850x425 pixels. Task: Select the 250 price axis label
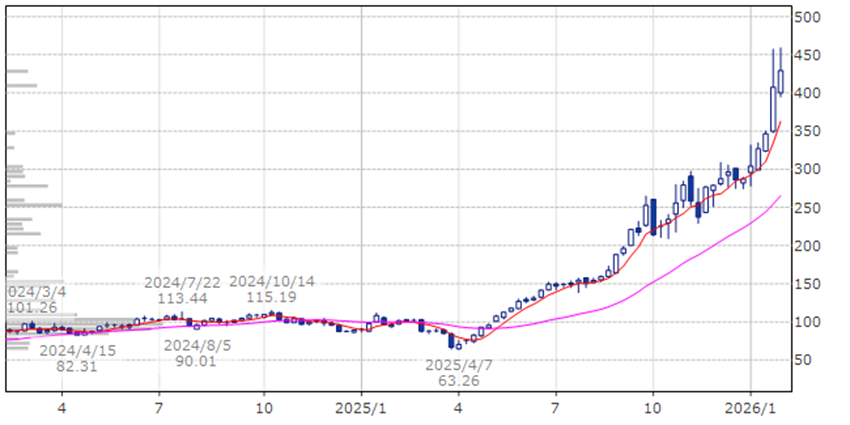[x=808, y=207]
